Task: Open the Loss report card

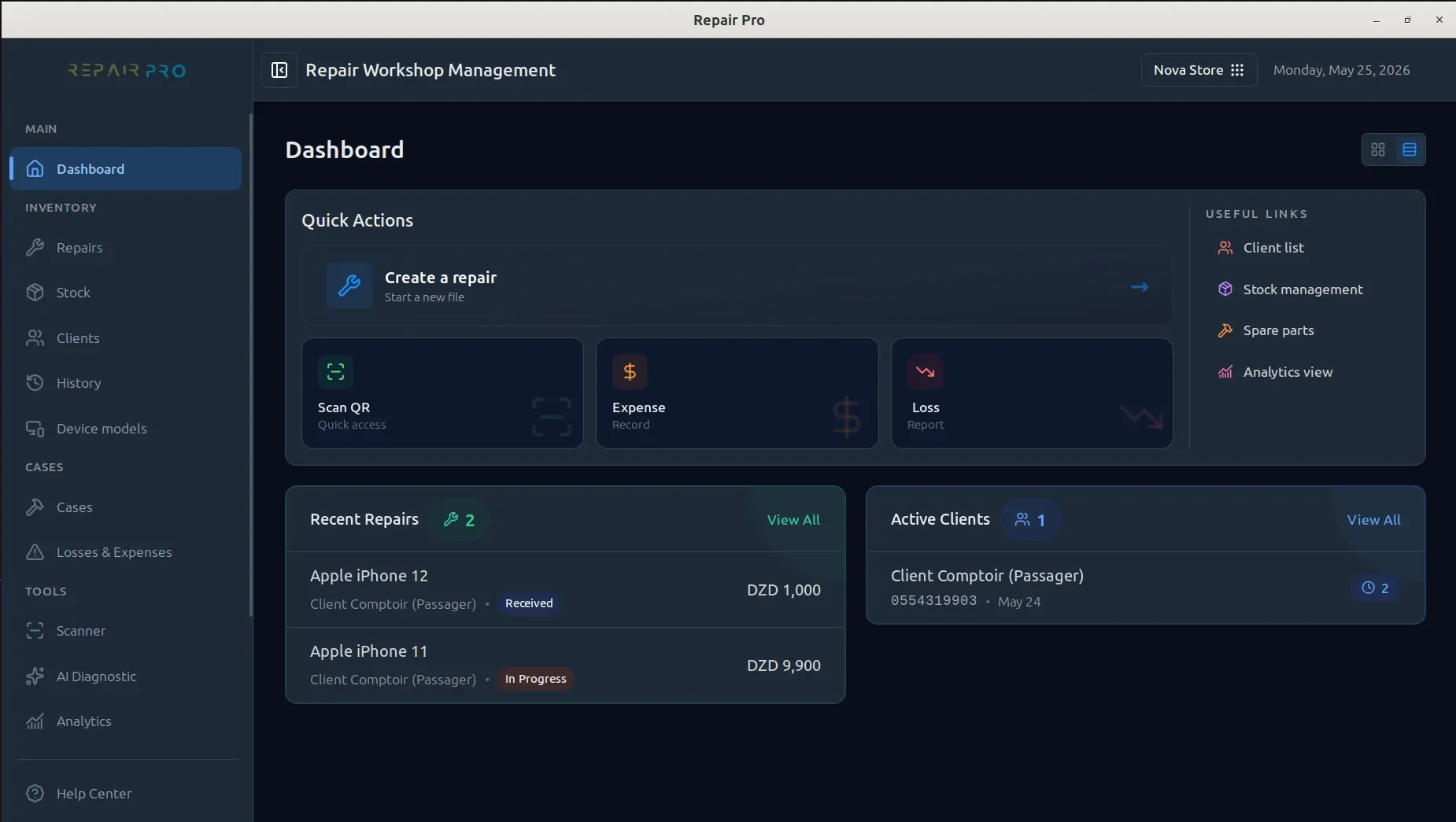Action: point(1032,393)
